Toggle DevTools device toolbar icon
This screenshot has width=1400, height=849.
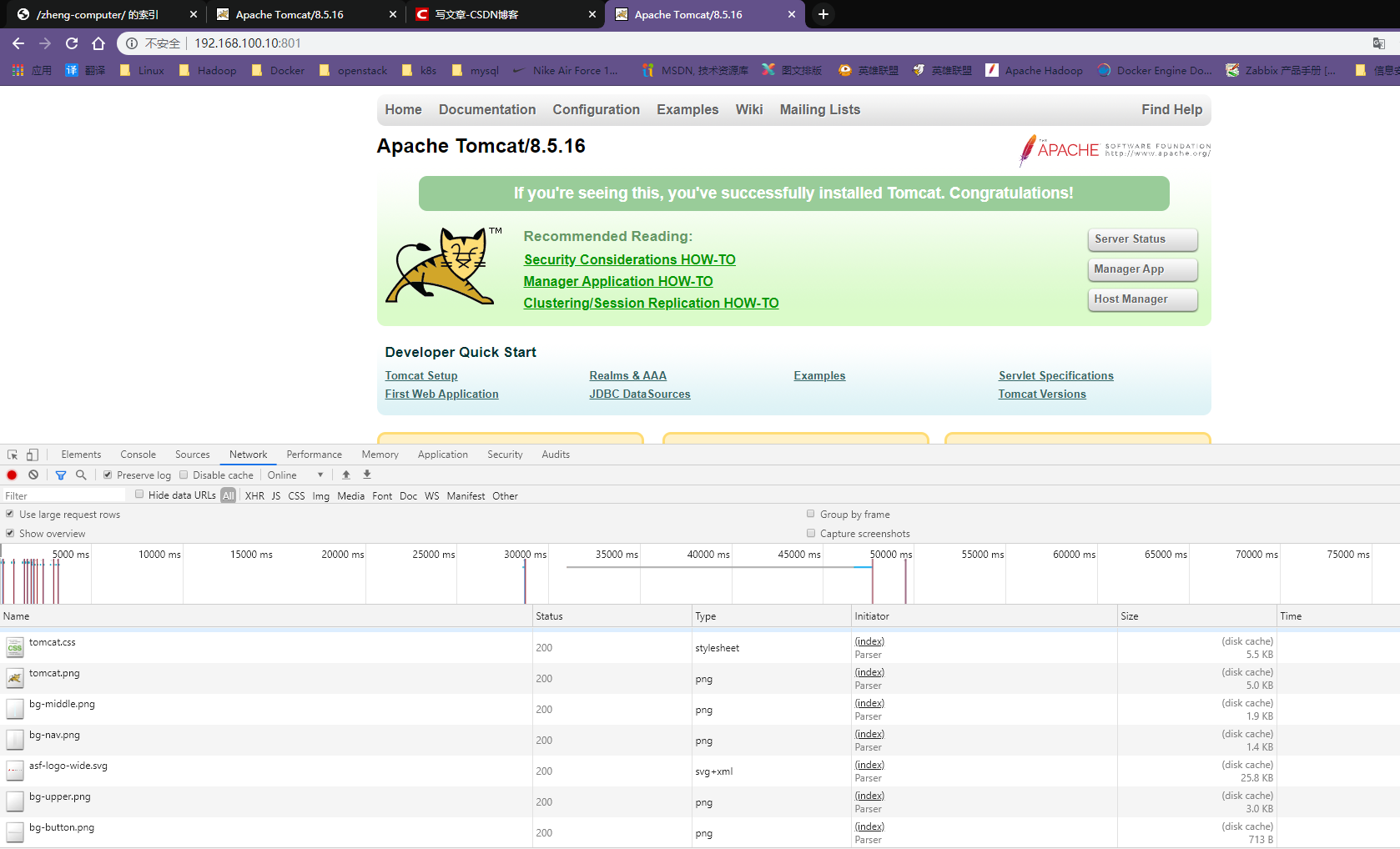33,455
